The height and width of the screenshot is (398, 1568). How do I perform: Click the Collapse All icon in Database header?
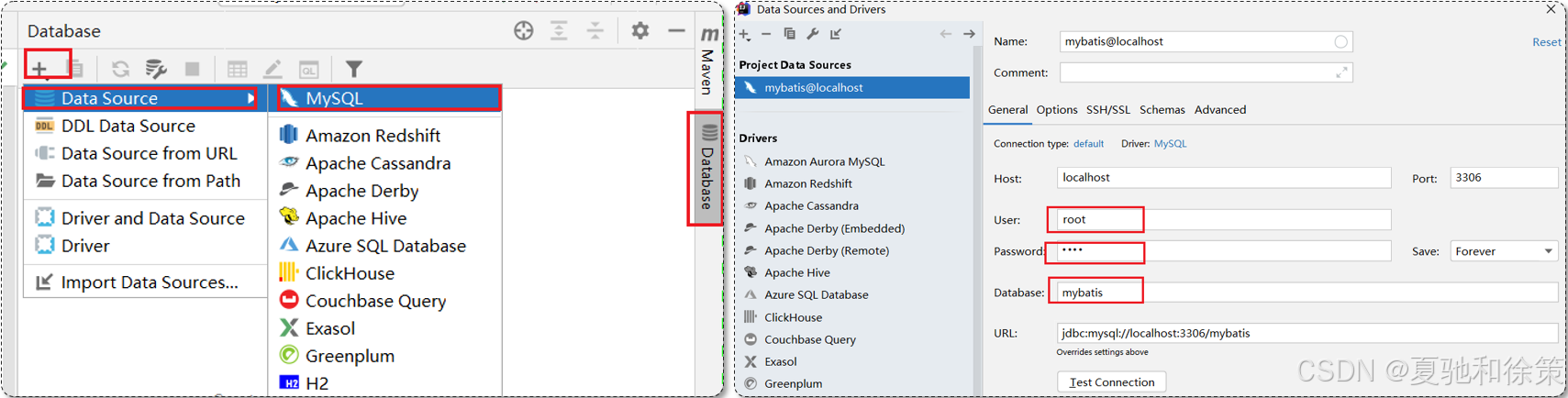point(595,31)
